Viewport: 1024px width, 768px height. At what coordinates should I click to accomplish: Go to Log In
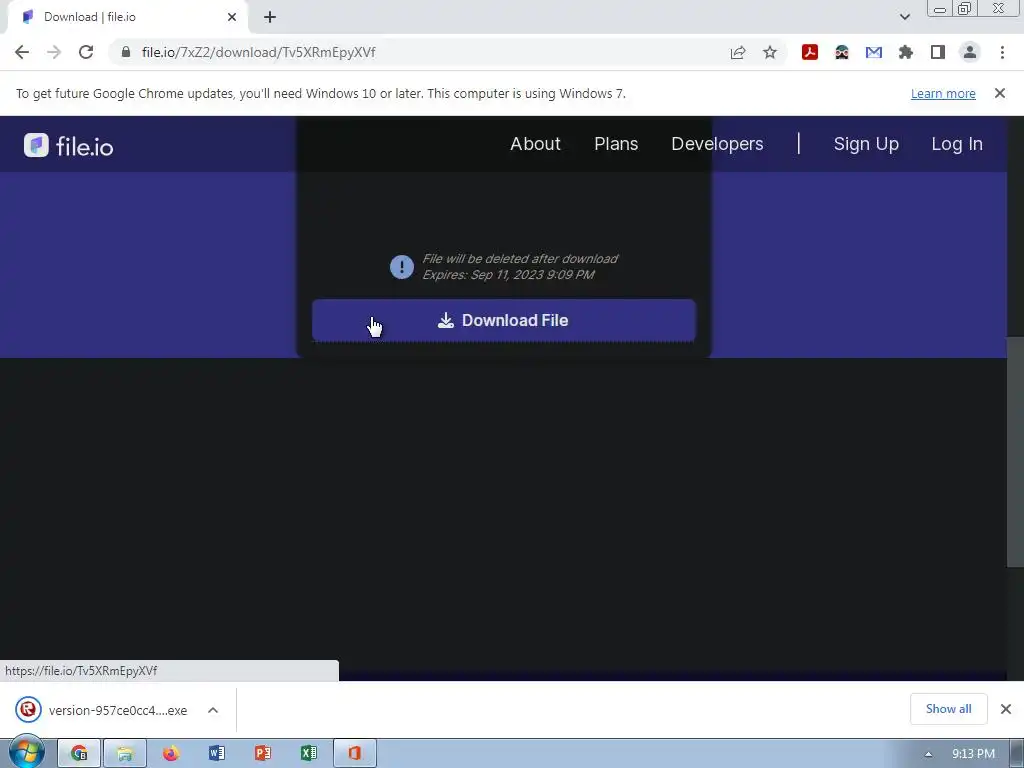(957, 144)
